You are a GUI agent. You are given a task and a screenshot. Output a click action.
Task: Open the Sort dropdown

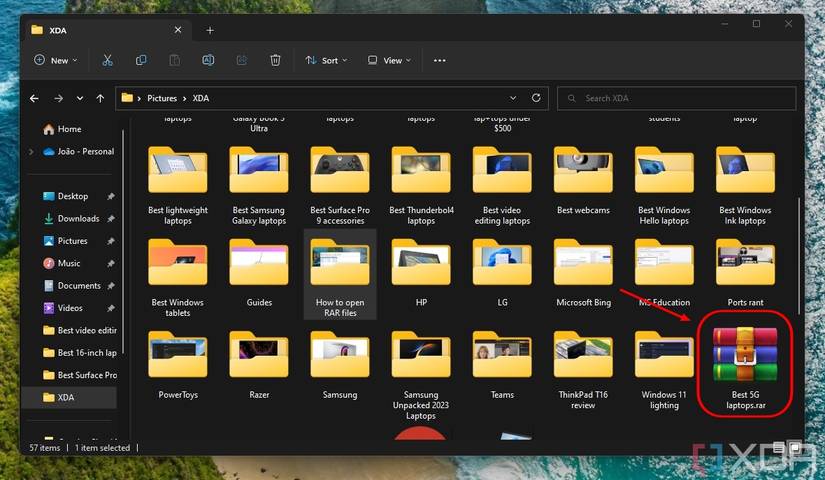tap(326, 60)
